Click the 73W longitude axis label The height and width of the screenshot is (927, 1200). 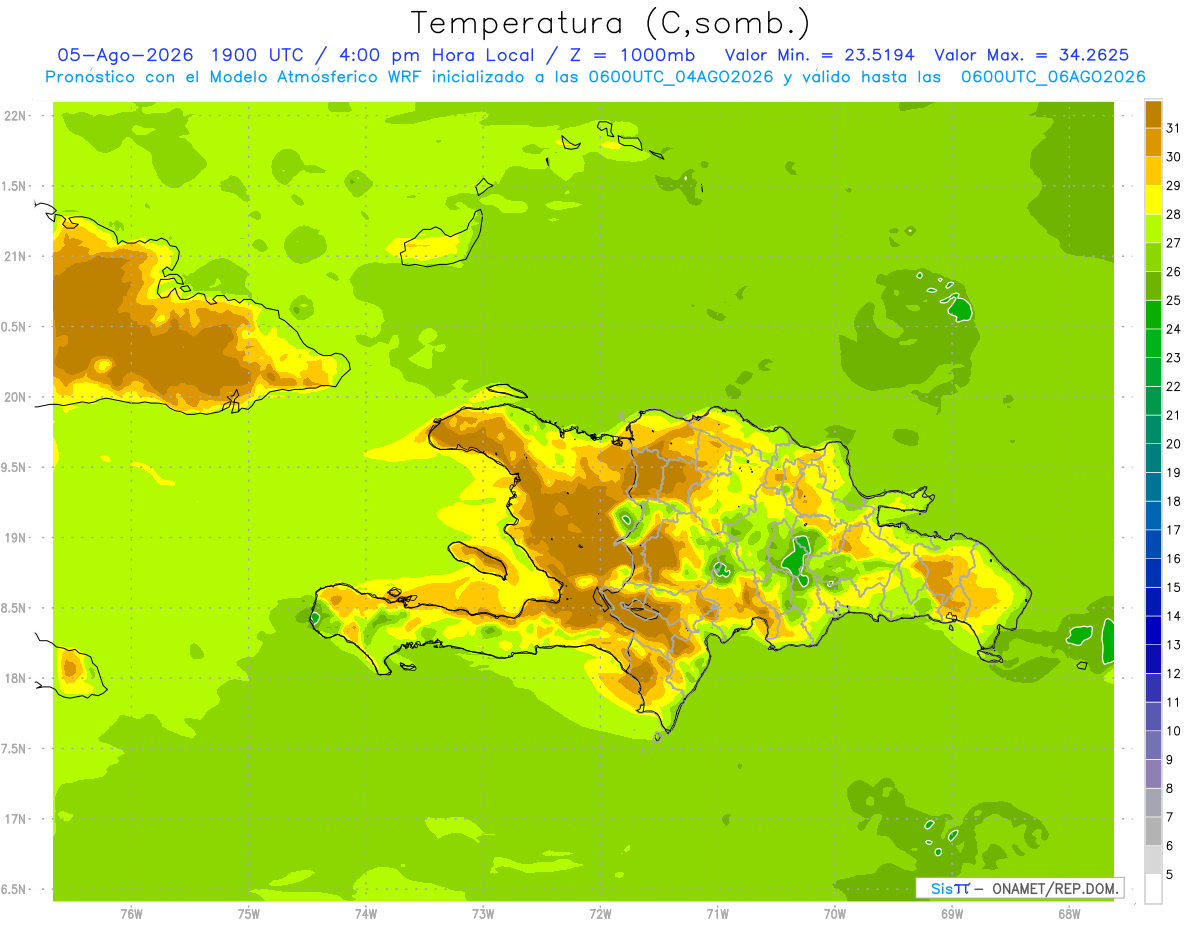(x=483, y=913)
